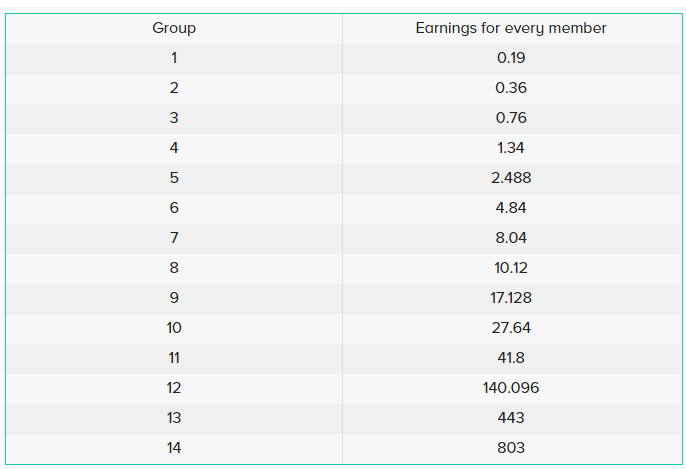Click the Earnings for every member header

(x=510, y=28)
